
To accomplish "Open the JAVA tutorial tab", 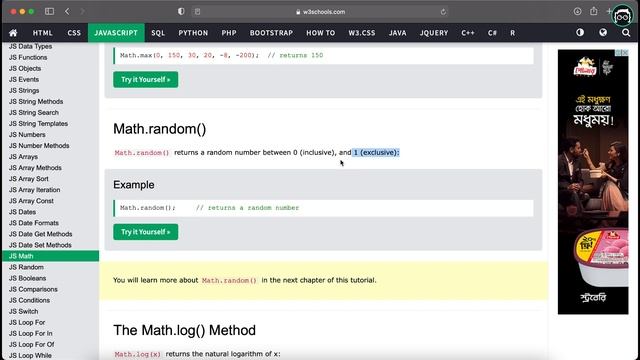I will pyautogui.click(x=398, y=33).
